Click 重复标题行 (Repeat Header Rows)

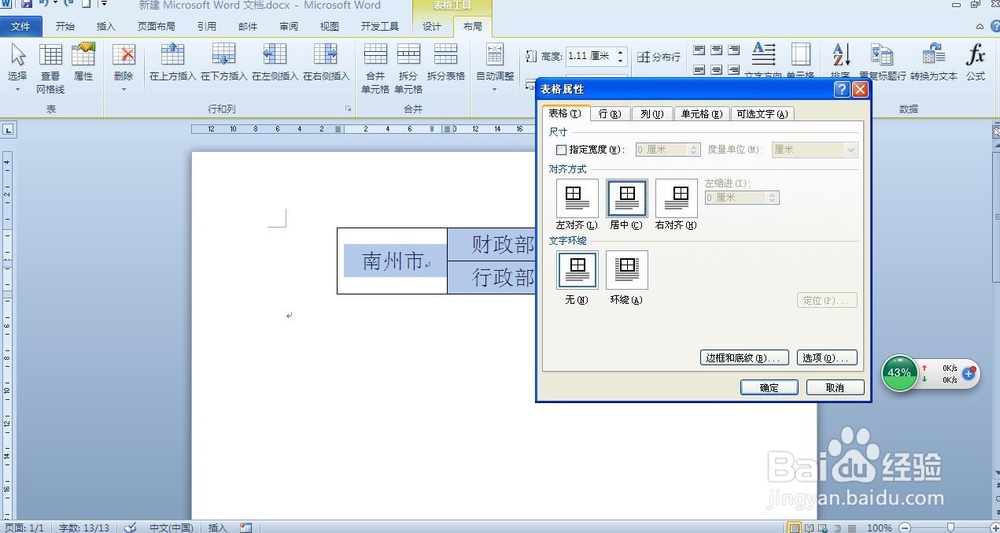pyautogui.click(x=882, y=61)
